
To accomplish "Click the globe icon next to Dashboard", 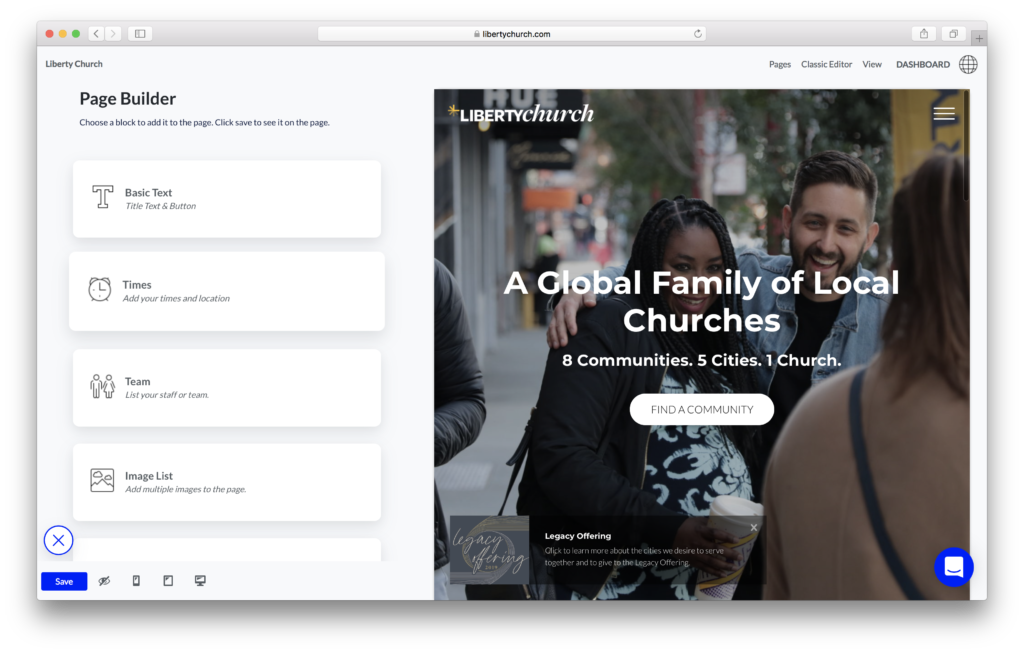I will click(x=968, y=64).
